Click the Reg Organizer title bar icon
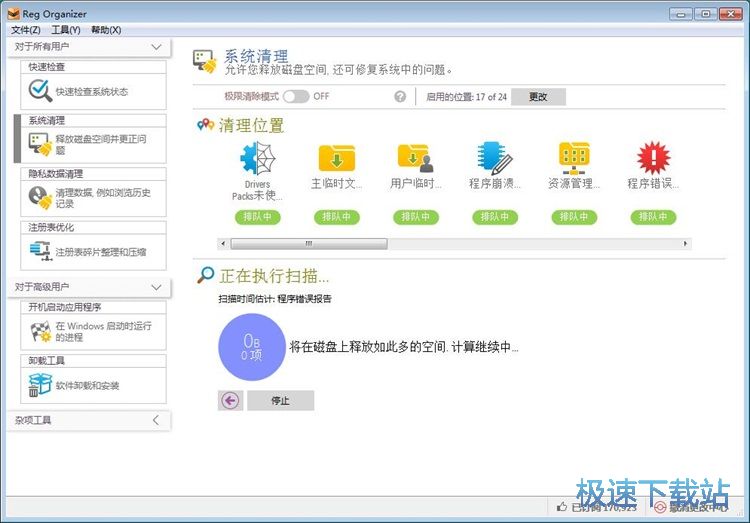The width and height of the screenshot is (750, 523). click(13, 14)
